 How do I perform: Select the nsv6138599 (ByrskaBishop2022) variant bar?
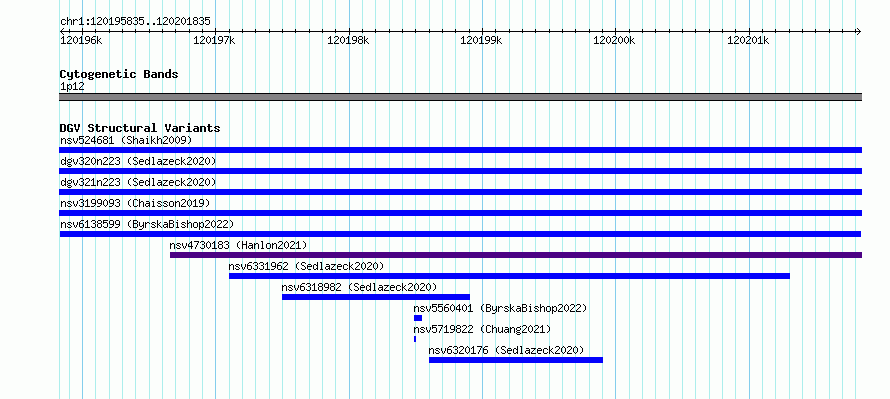pos(460,234)
